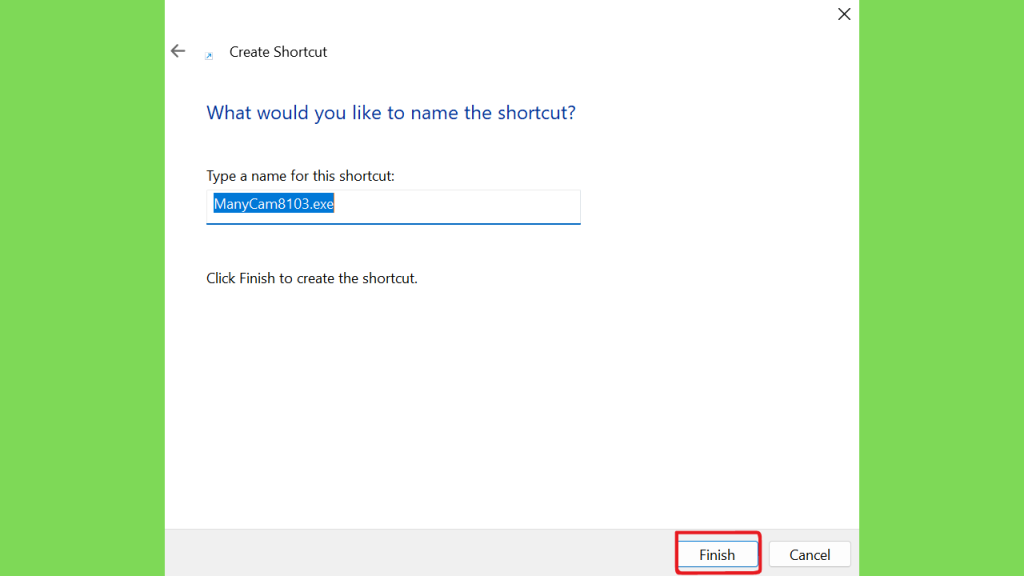Click the "What would you like to name the shortcut?" heading

pyautogui.click(x=390, y=113)
